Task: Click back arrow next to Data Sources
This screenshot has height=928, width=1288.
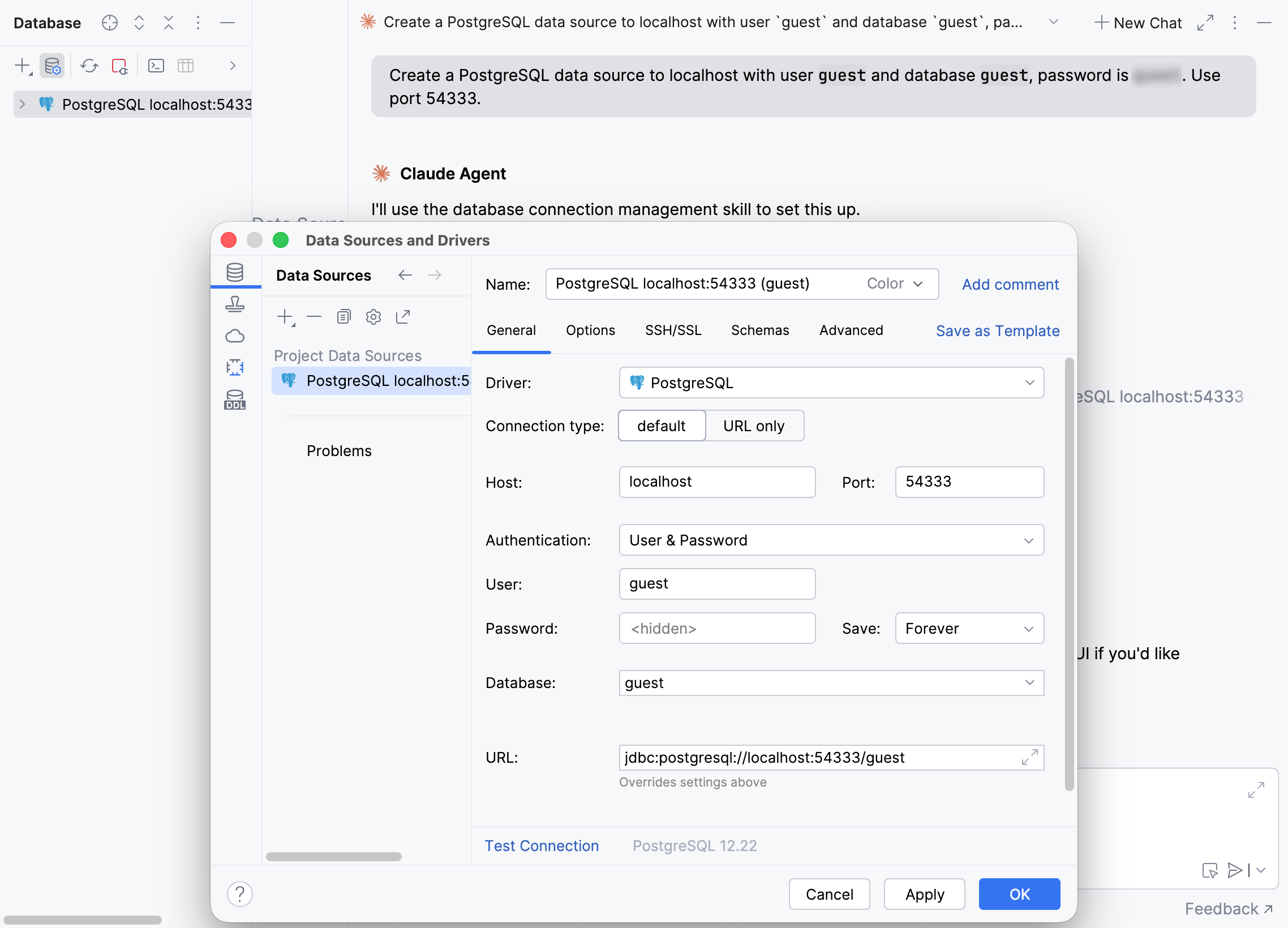Action: (405, 276)
